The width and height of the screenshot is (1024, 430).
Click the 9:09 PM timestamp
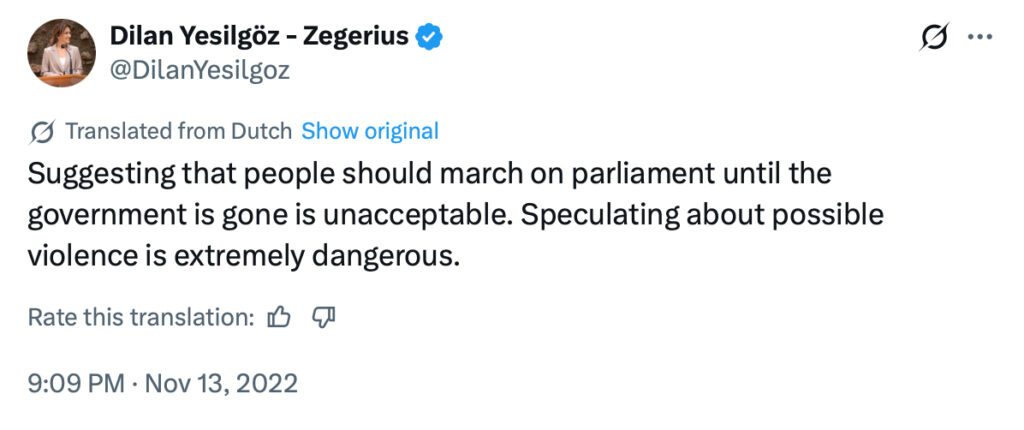tap(76, 383)
